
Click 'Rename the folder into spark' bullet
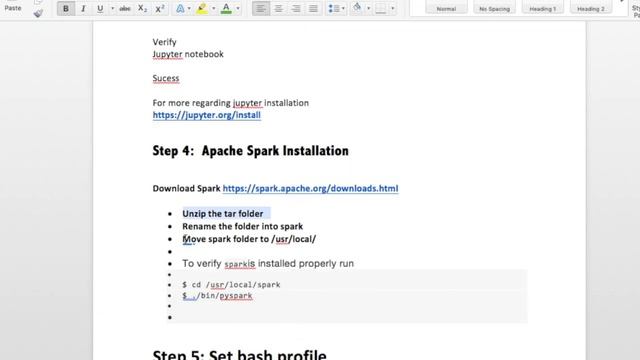tap(242, 227)
